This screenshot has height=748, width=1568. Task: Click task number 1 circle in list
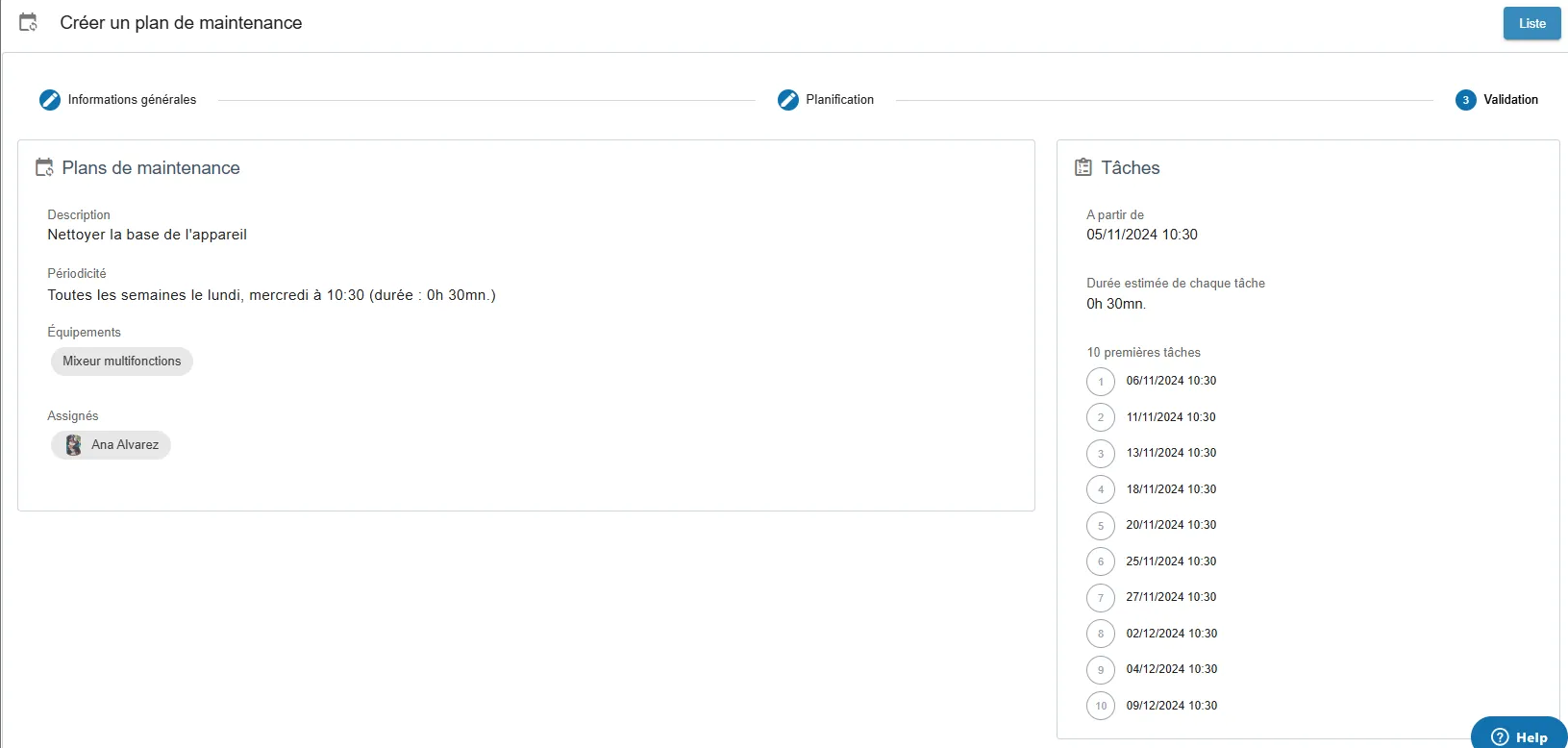tap(1101, 382)
